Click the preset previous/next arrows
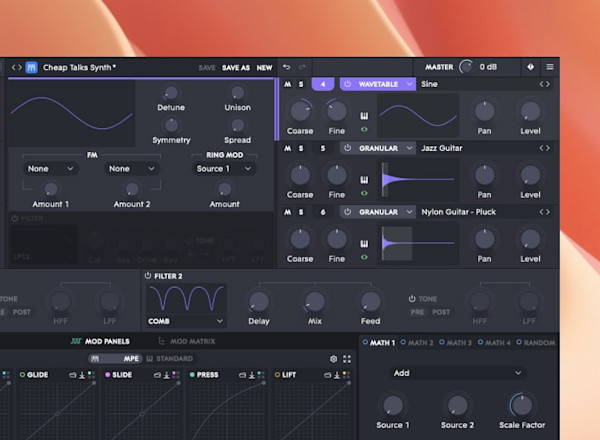The width and height of the screenshot is (600, 440). (16, 68)
